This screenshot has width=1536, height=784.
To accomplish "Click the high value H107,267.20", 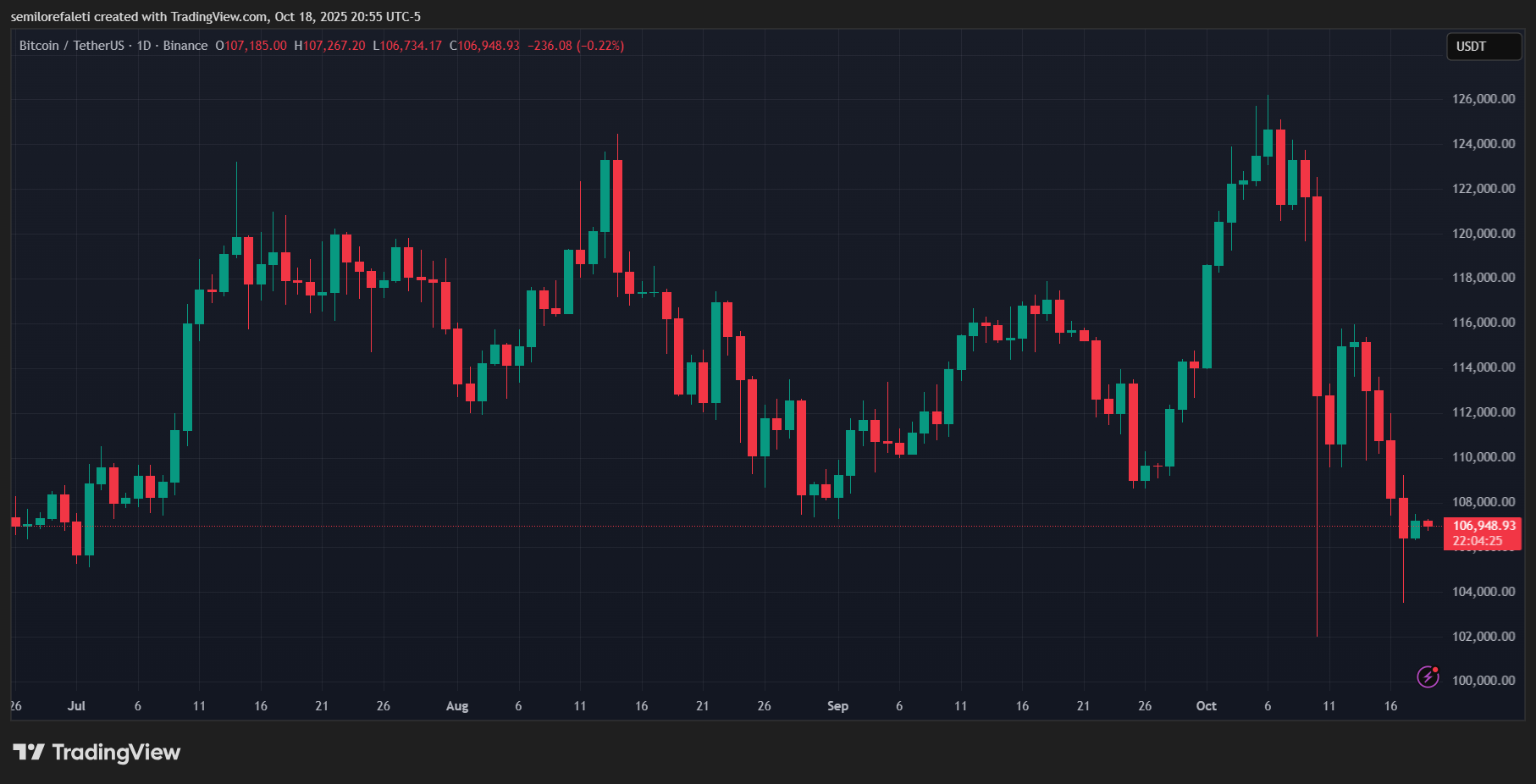I will pyautogui.click(x=330, y=46).
